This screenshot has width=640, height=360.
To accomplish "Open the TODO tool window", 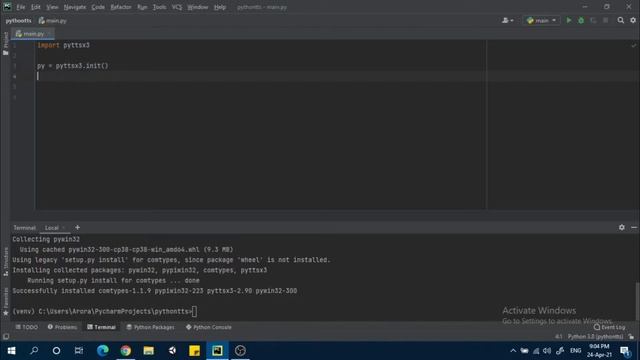I will tap(27, 327).
